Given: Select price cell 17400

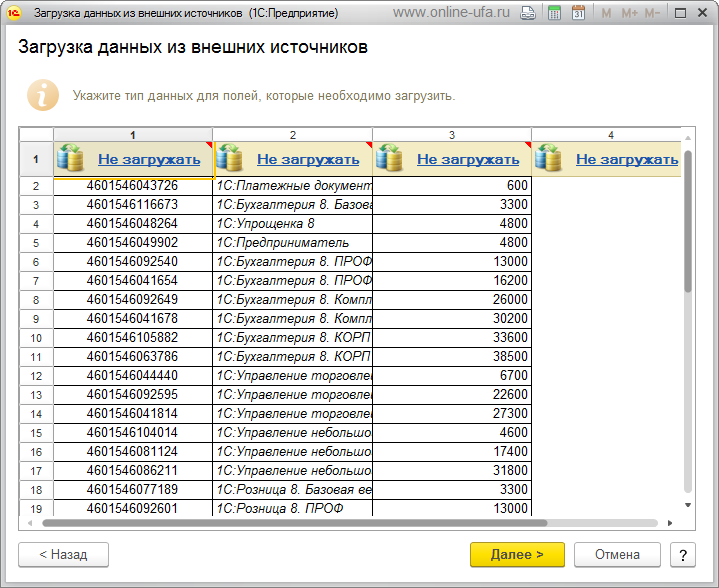Looking at the screenshot, I should [x=452, y=452].
